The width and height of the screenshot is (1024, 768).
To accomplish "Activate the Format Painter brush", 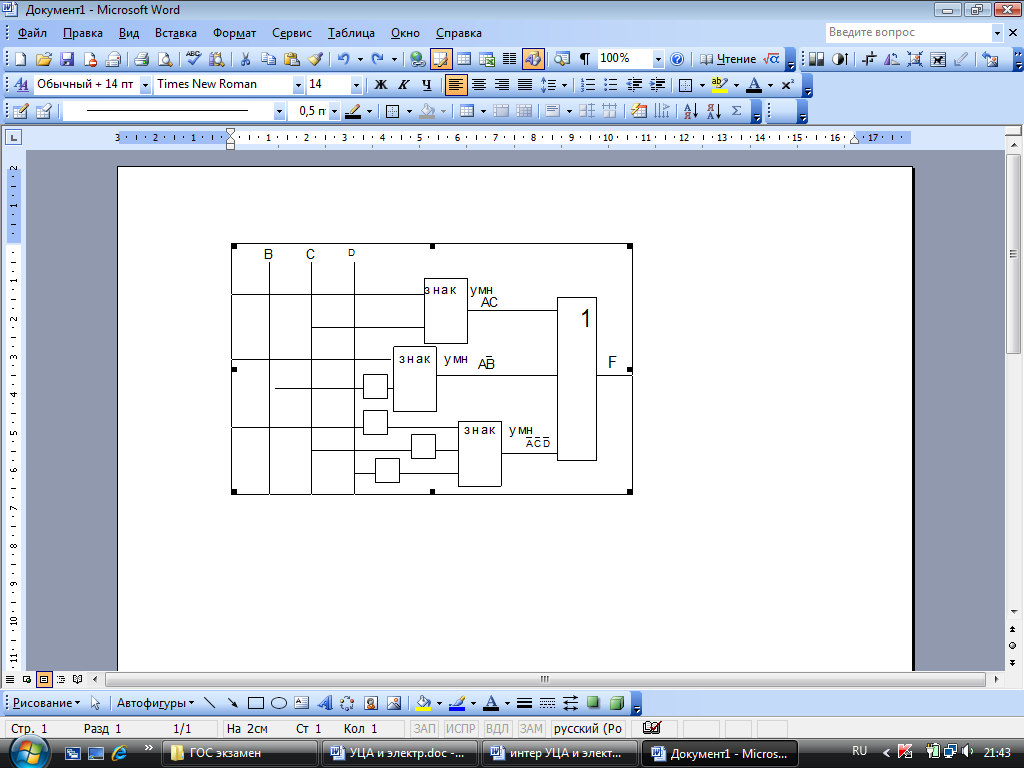I will tap(315, 59).
